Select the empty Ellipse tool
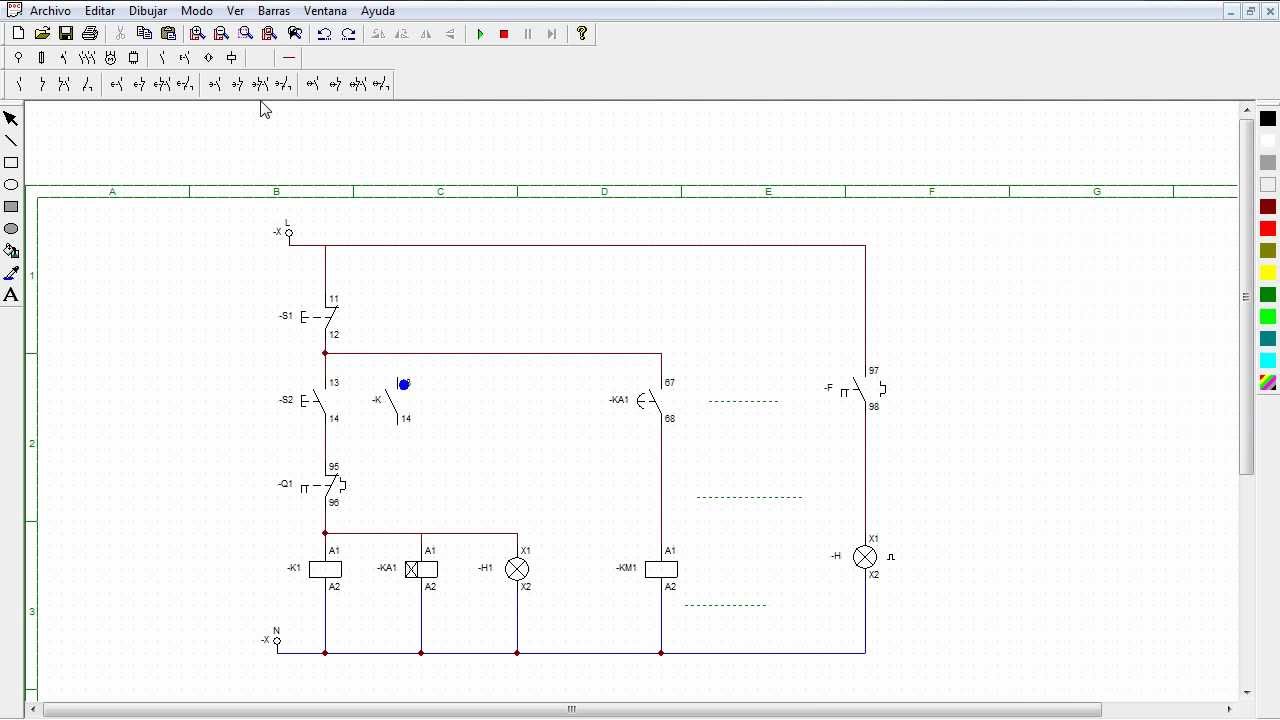 (x=11, y=185)
